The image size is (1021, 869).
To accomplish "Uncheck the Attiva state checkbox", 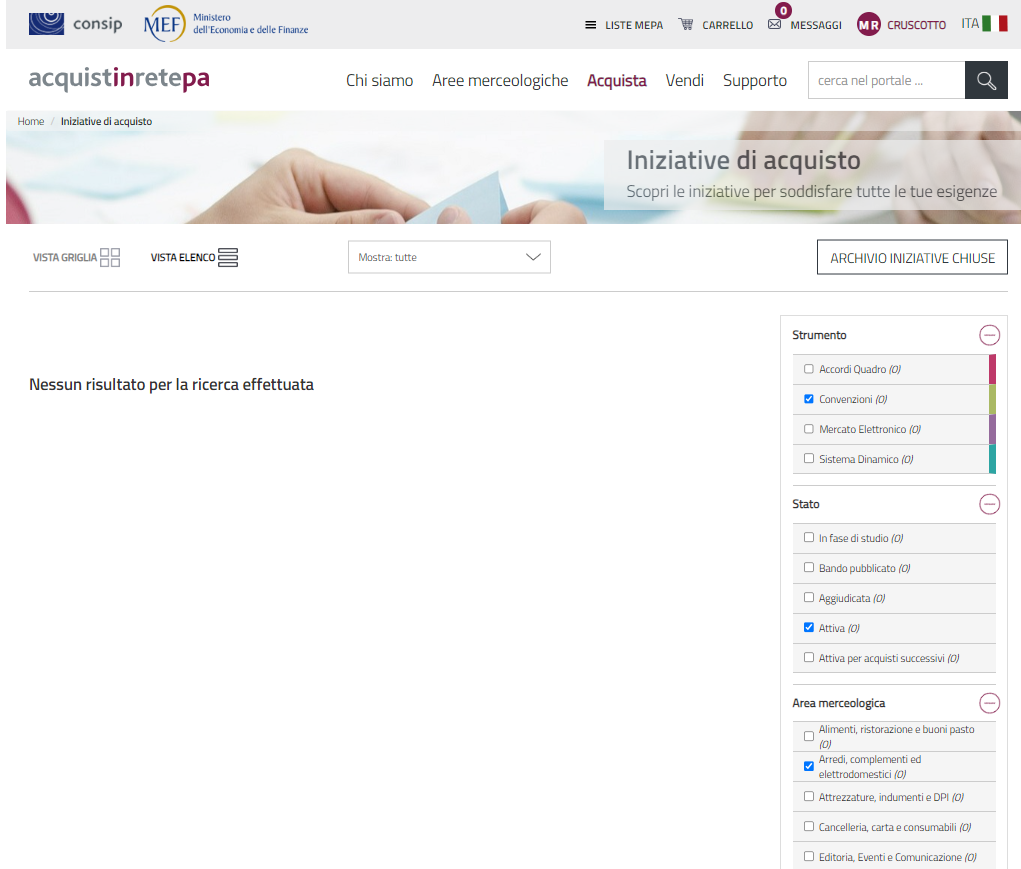I will [809, 628].
